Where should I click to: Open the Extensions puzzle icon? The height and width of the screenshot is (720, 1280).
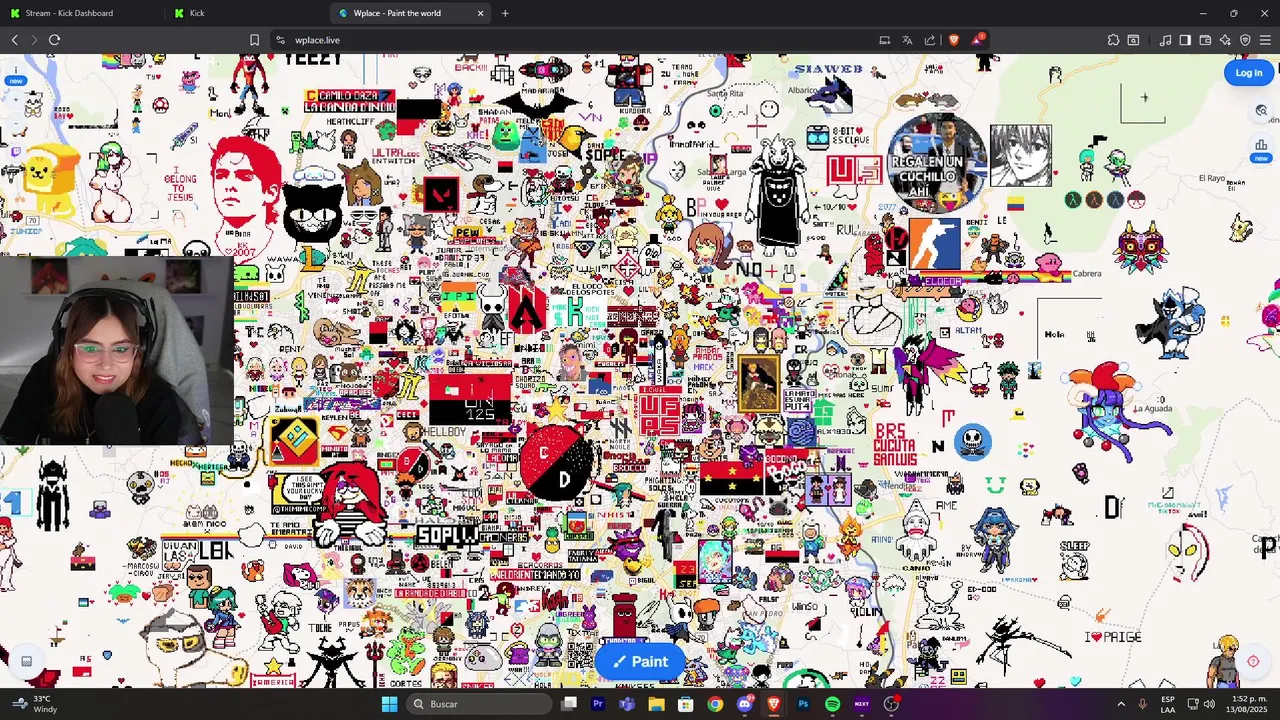(1113, 40)
